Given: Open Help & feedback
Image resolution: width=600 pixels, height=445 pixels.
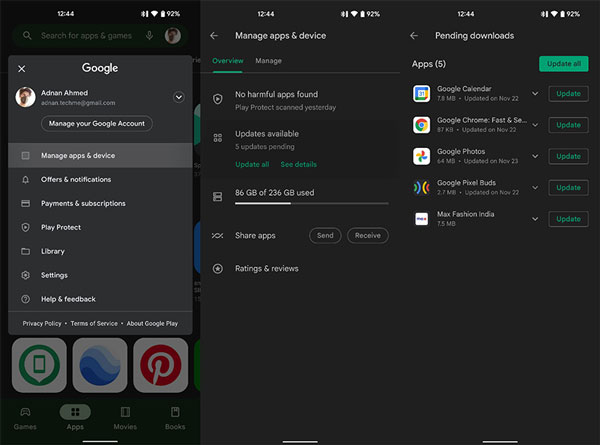Looking at the screenshot, I should pyautogui.click(x=100, y=299).
